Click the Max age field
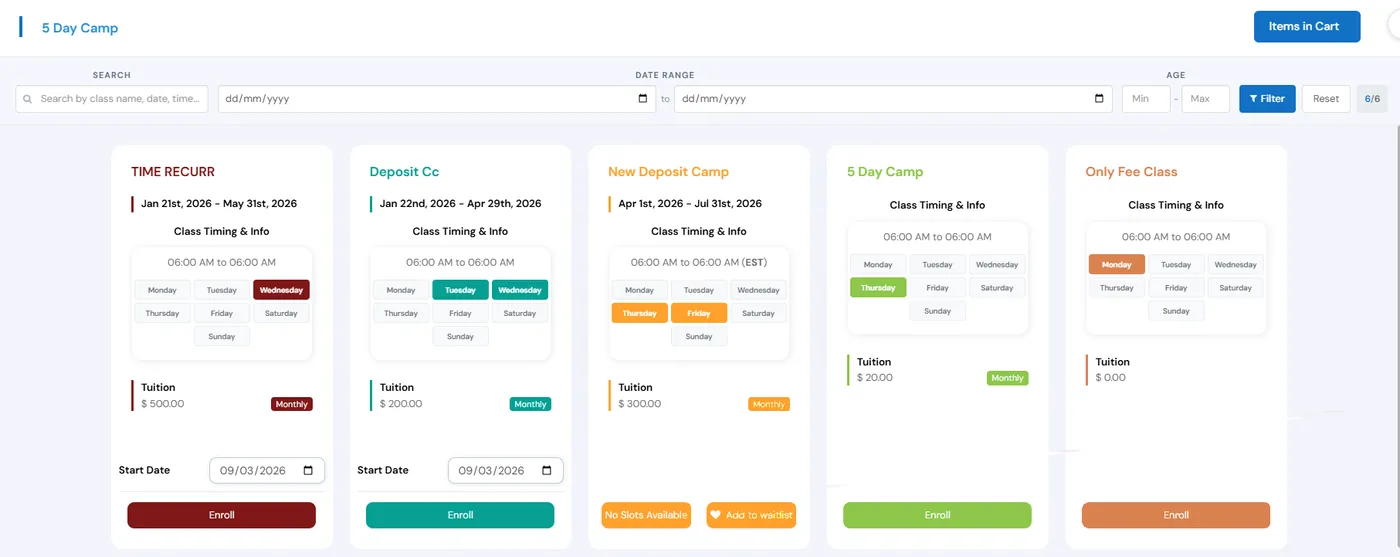 click(x=1206, y=99)
